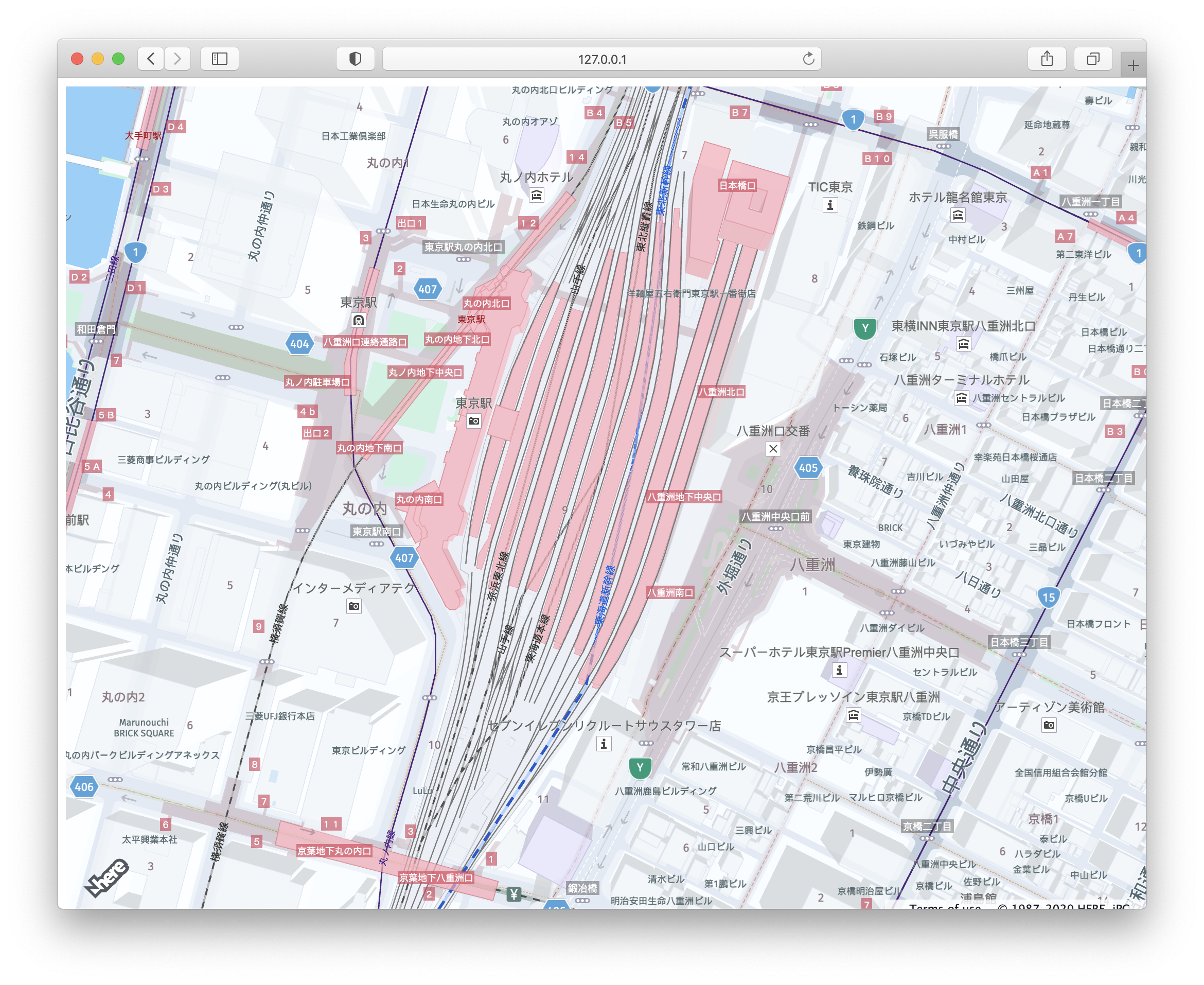This screenshot has height=985, width=1204.
Task: Click the Safari forward navigation arrow
Action: point(178,59)
